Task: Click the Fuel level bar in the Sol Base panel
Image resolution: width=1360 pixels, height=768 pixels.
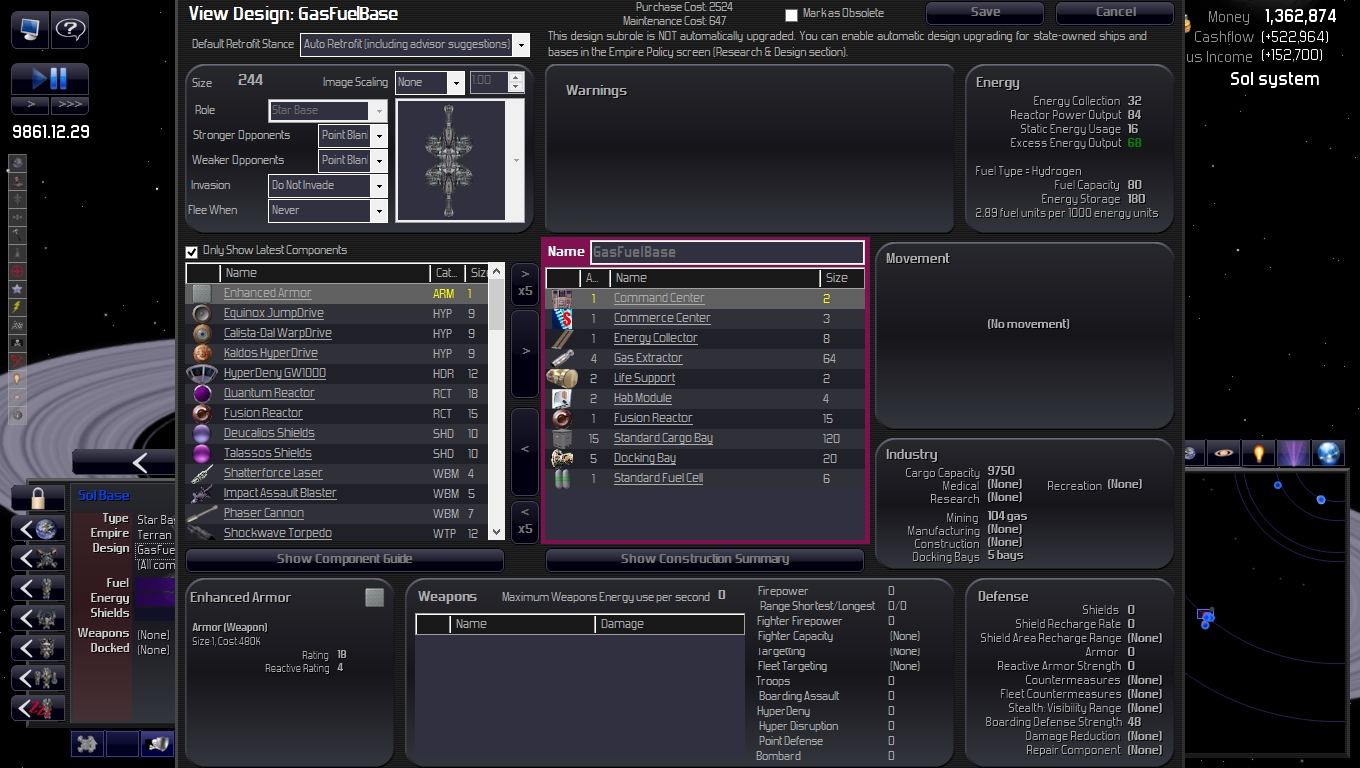Action: pyautogui.click(x=155, y=583)
